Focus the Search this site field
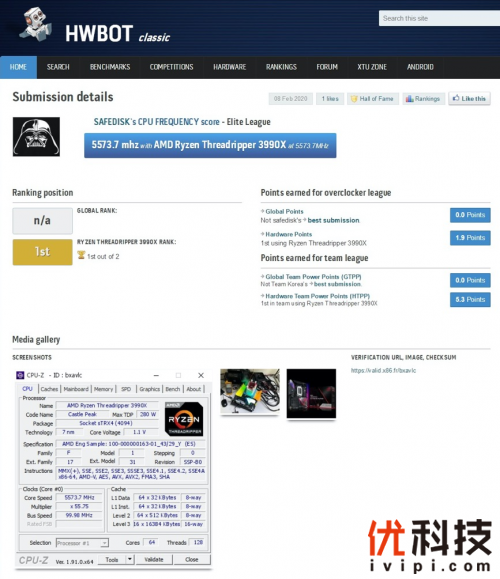 click(x=439, y=18)
